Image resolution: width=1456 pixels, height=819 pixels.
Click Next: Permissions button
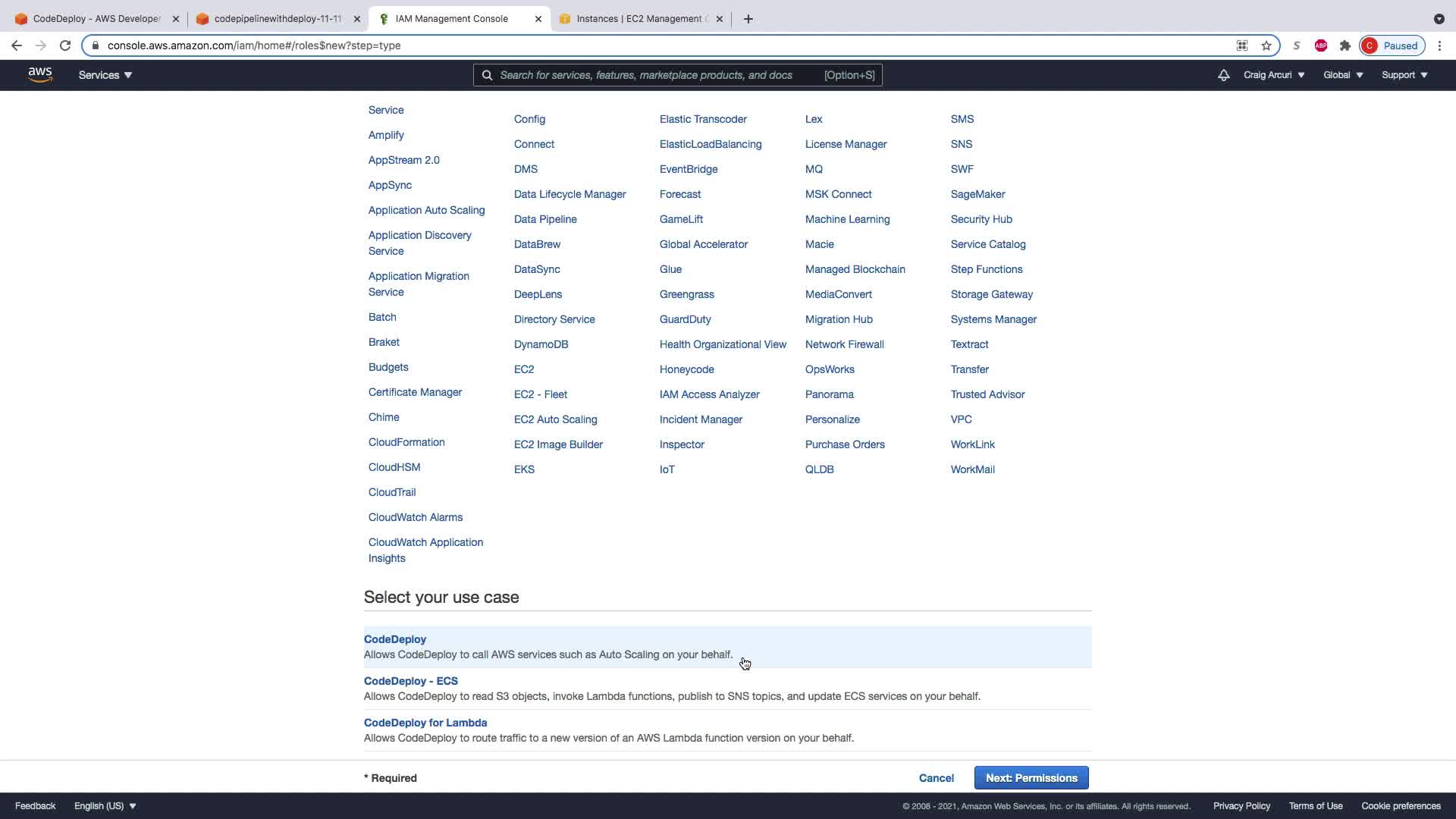pyautogui.click(x=1031, y=778)
